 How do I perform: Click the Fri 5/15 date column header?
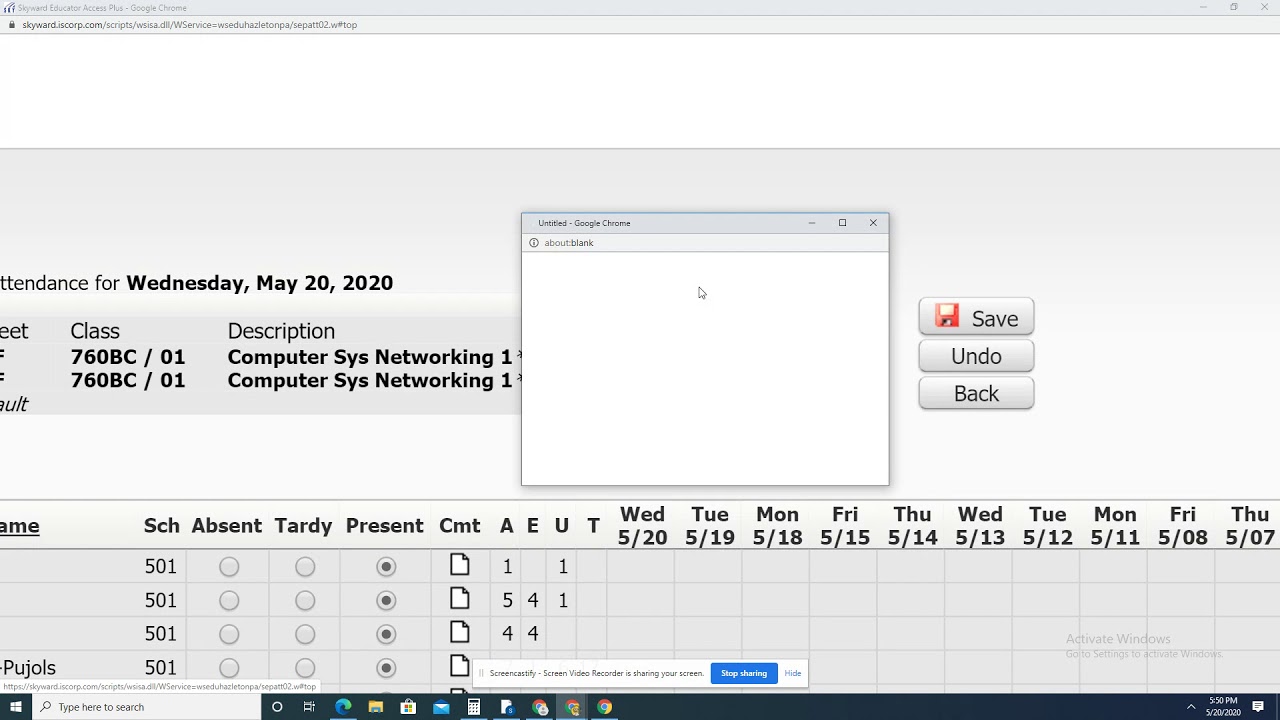point(845,526)
